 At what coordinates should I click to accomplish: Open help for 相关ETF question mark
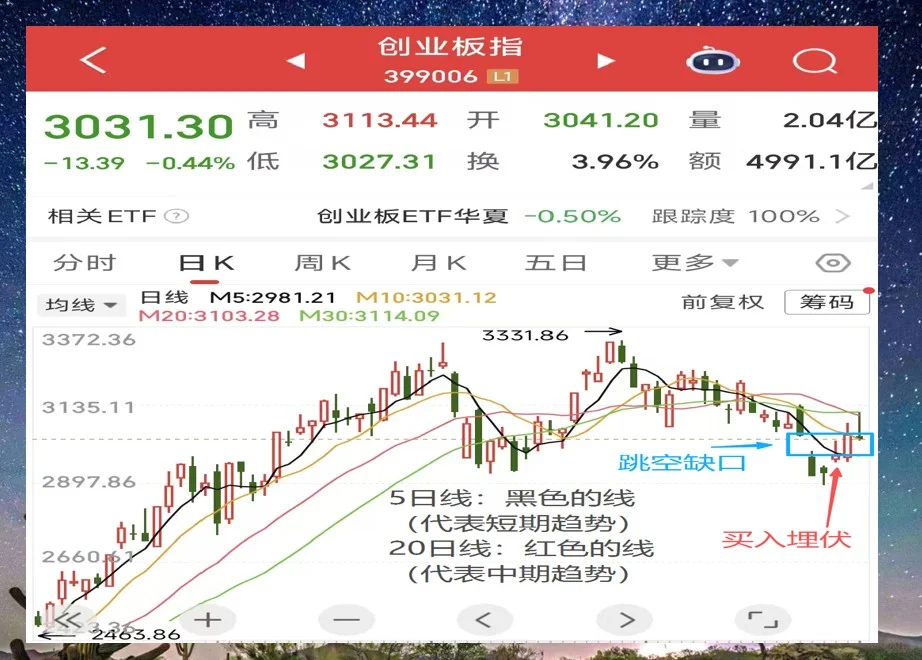176,216
